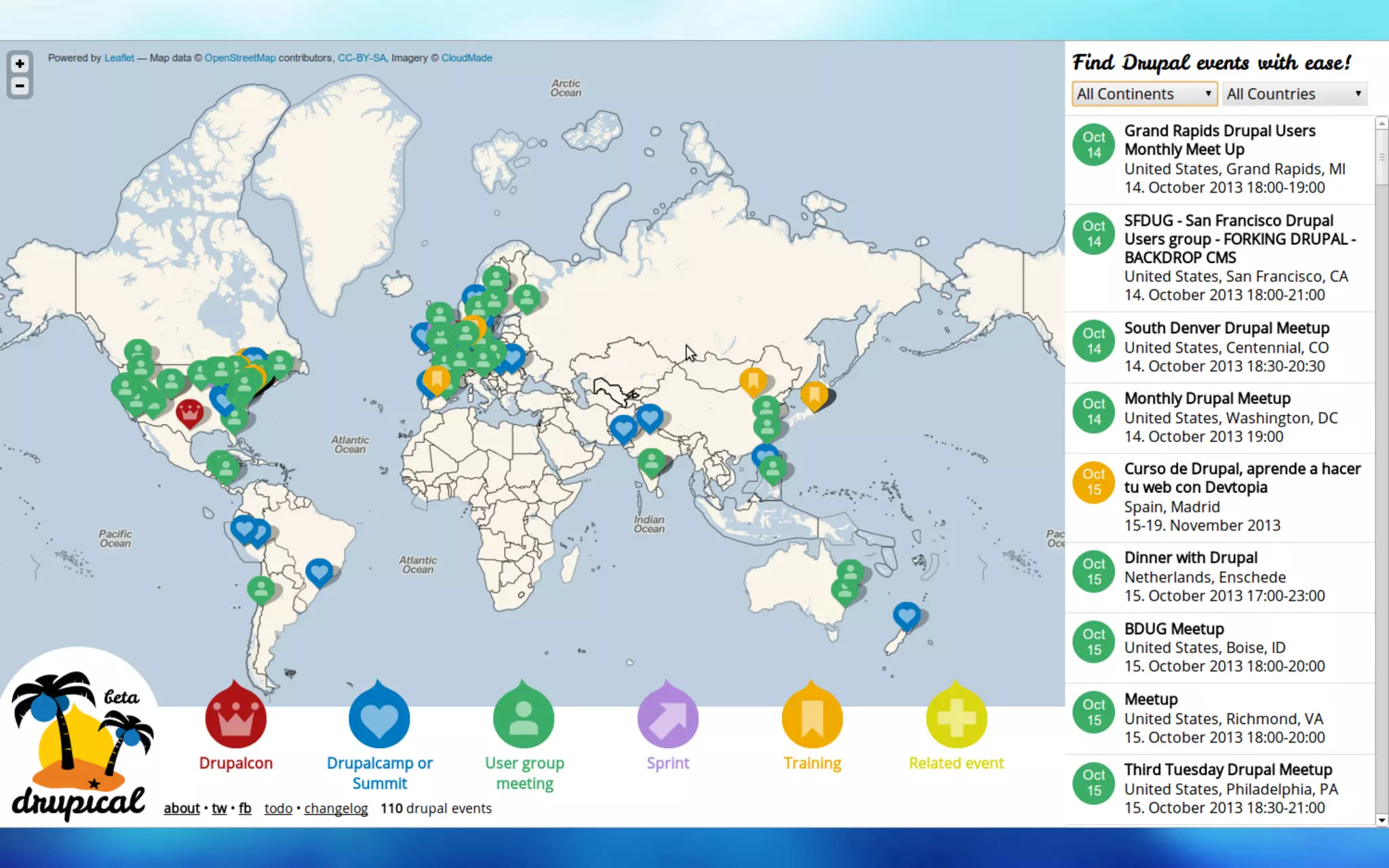The height and width of the screenshot is (868, 1389).
Task: Click the purple Sprint legend icon
Action: click(x=667, y=718)
